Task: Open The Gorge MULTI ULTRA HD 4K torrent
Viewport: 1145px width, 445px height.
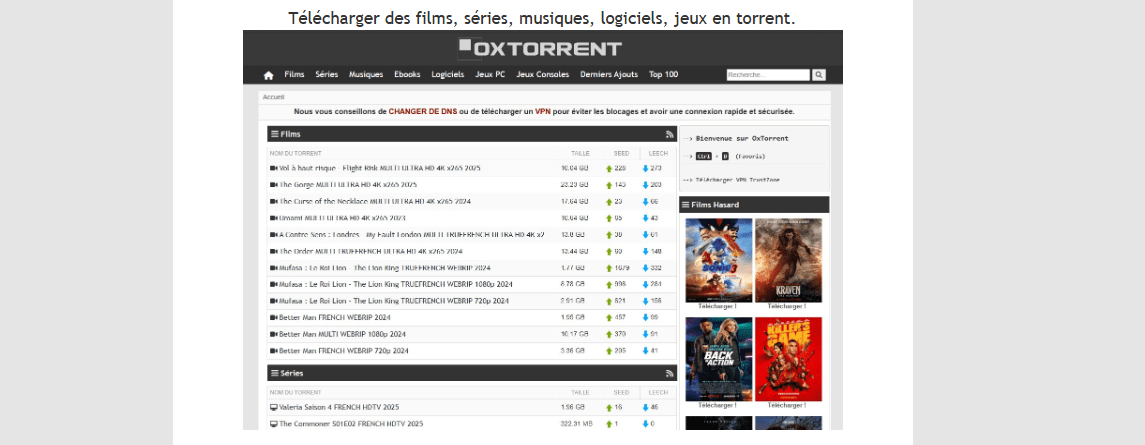Action: 348,185
